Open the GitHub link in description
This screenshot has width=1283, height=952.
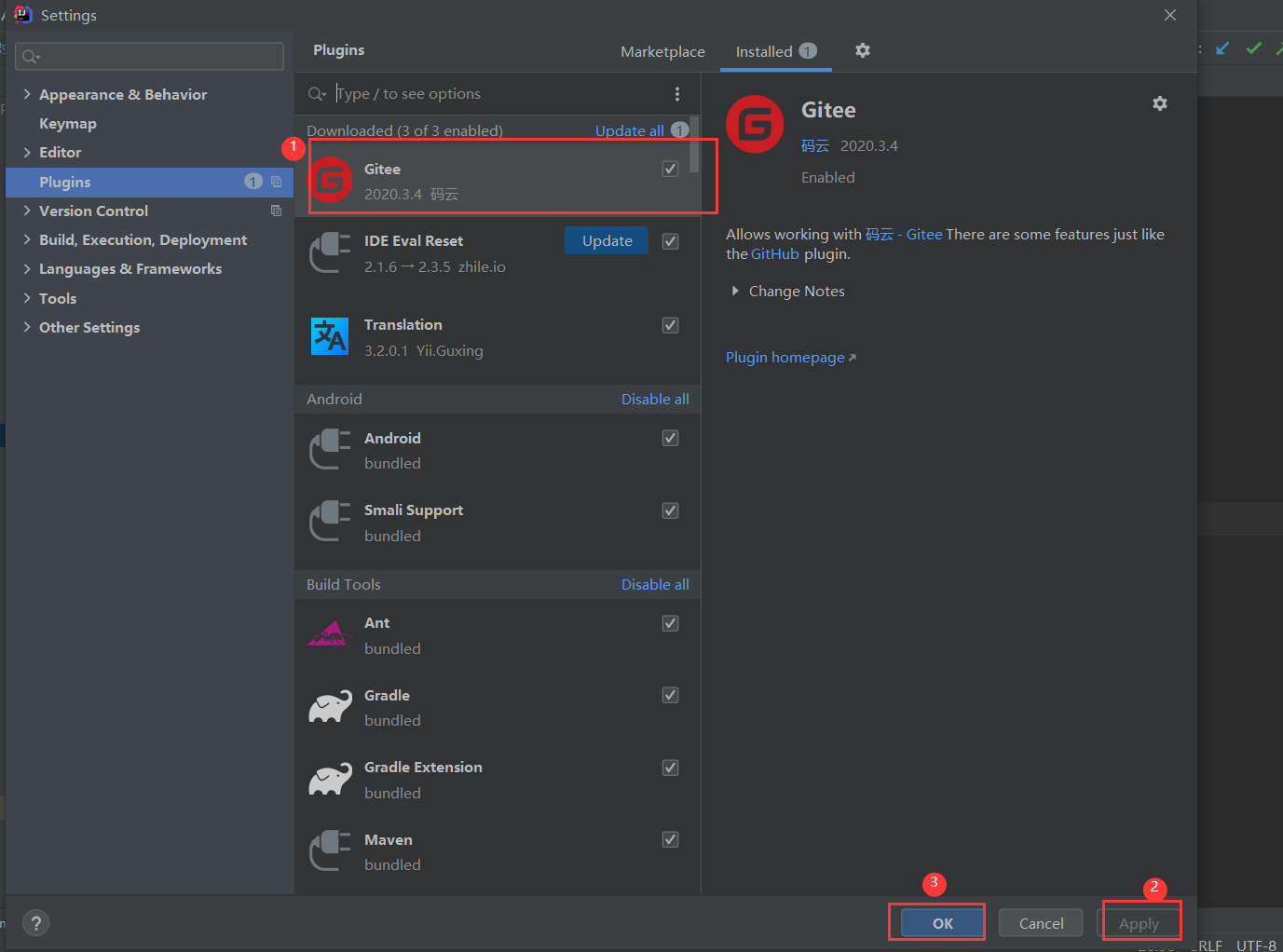[775, 253]
